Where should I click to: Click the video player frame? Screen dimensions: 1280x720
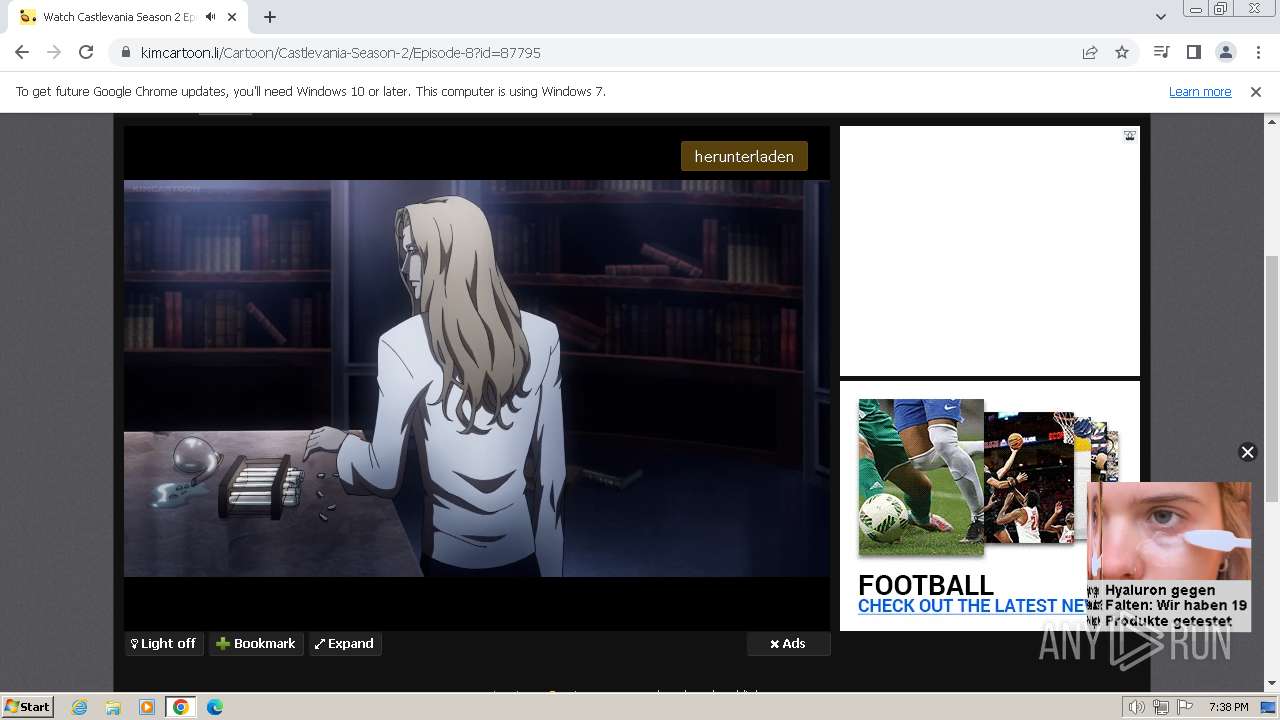[477, 378]
